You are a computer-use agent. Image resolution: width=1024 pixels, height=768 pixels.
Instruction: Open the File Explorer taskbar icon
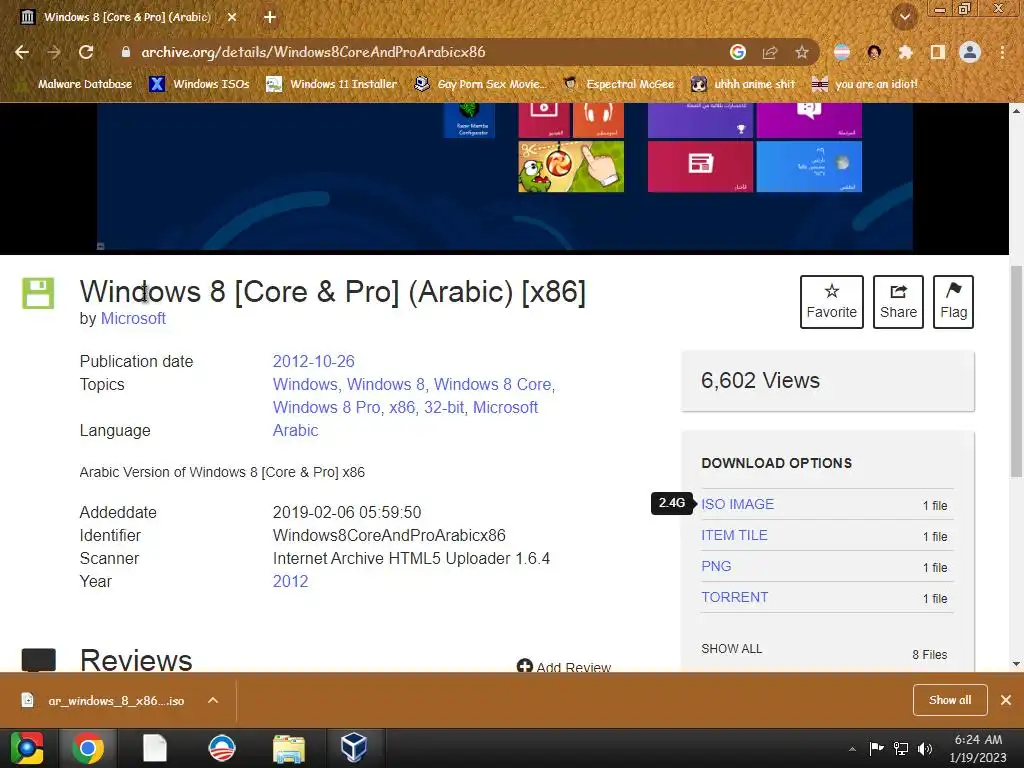click(289, 748)
